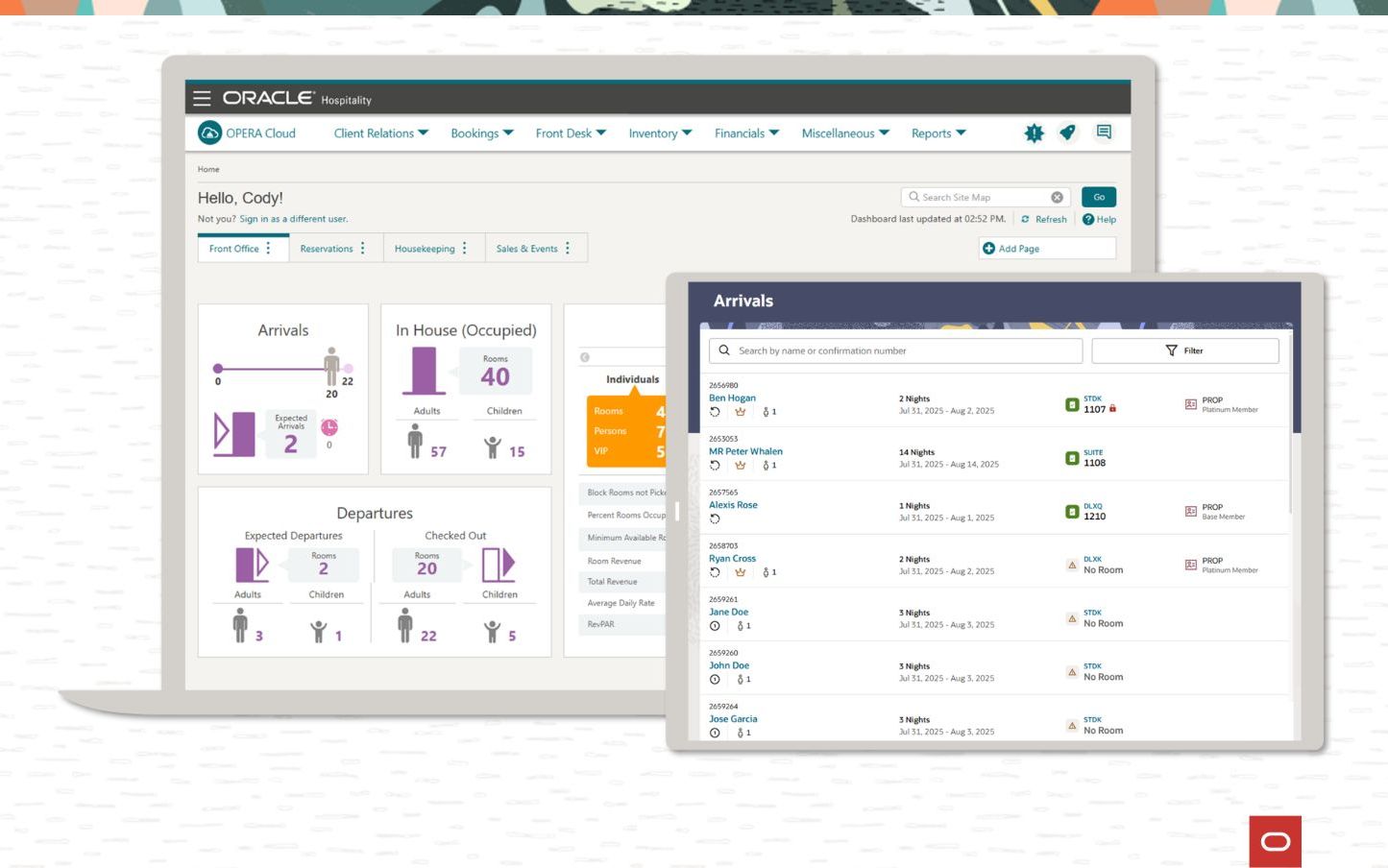Click the clock icon under Jane Doe

(715, 626)
